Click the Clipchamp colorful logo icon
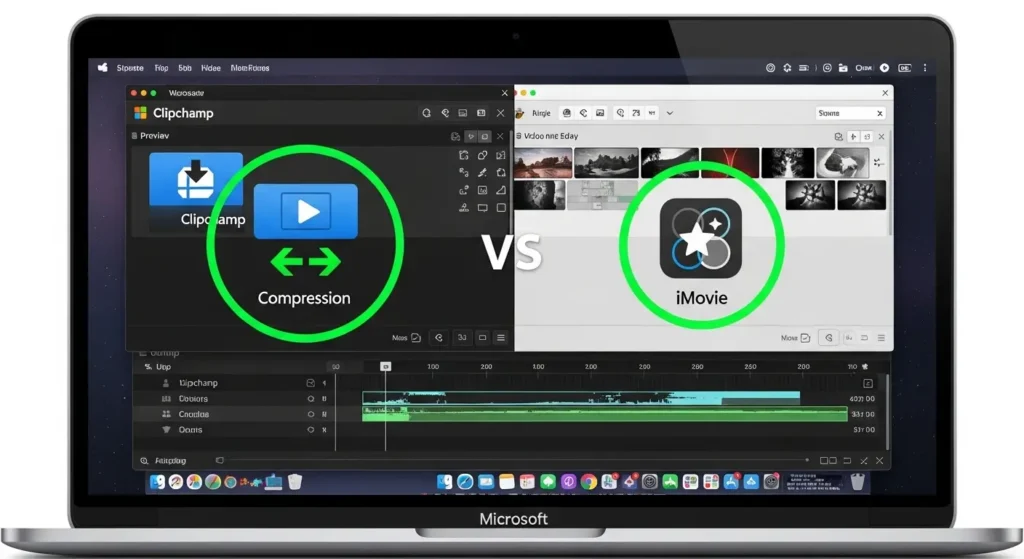This screenshot has width=1024, height=559. tap(140, 113)
